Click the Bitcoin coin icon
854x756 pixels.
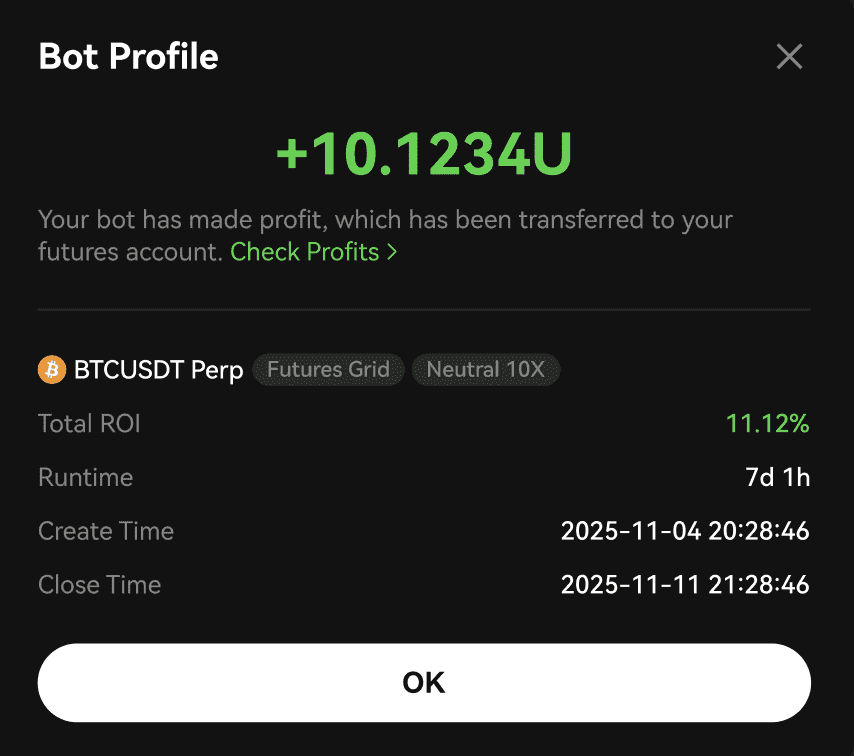[x=51, y=370]
